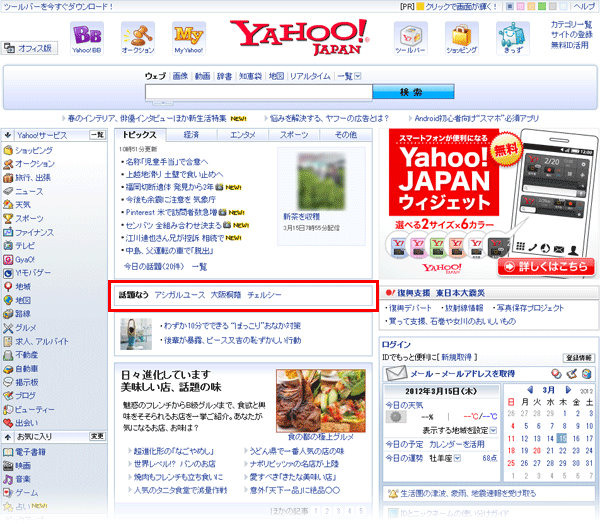Click the 自動車 car sidebar icon
This screenshot has width=600, height=524.
tap(8, 369)
